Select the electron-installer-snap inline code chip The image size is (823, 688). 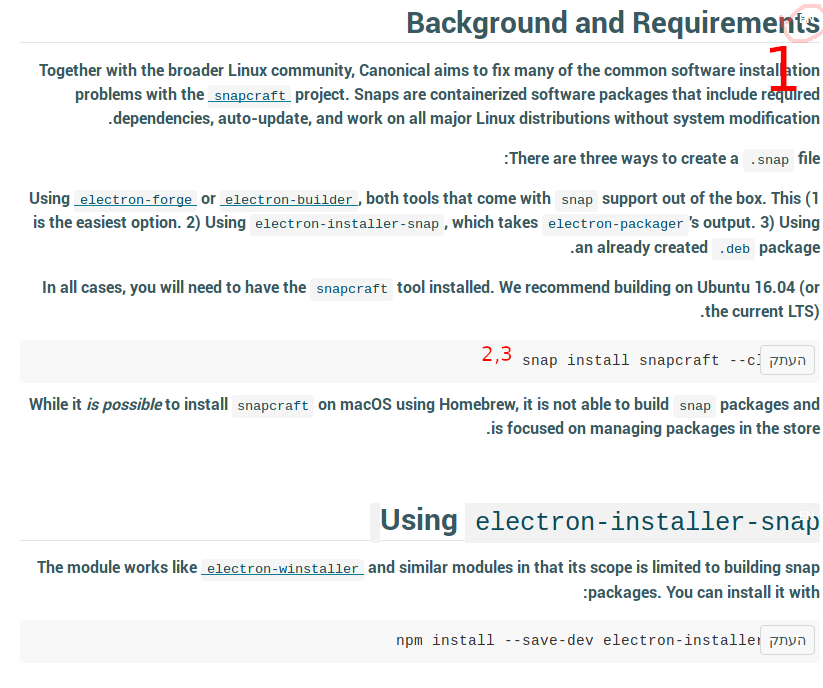(345, 223)
